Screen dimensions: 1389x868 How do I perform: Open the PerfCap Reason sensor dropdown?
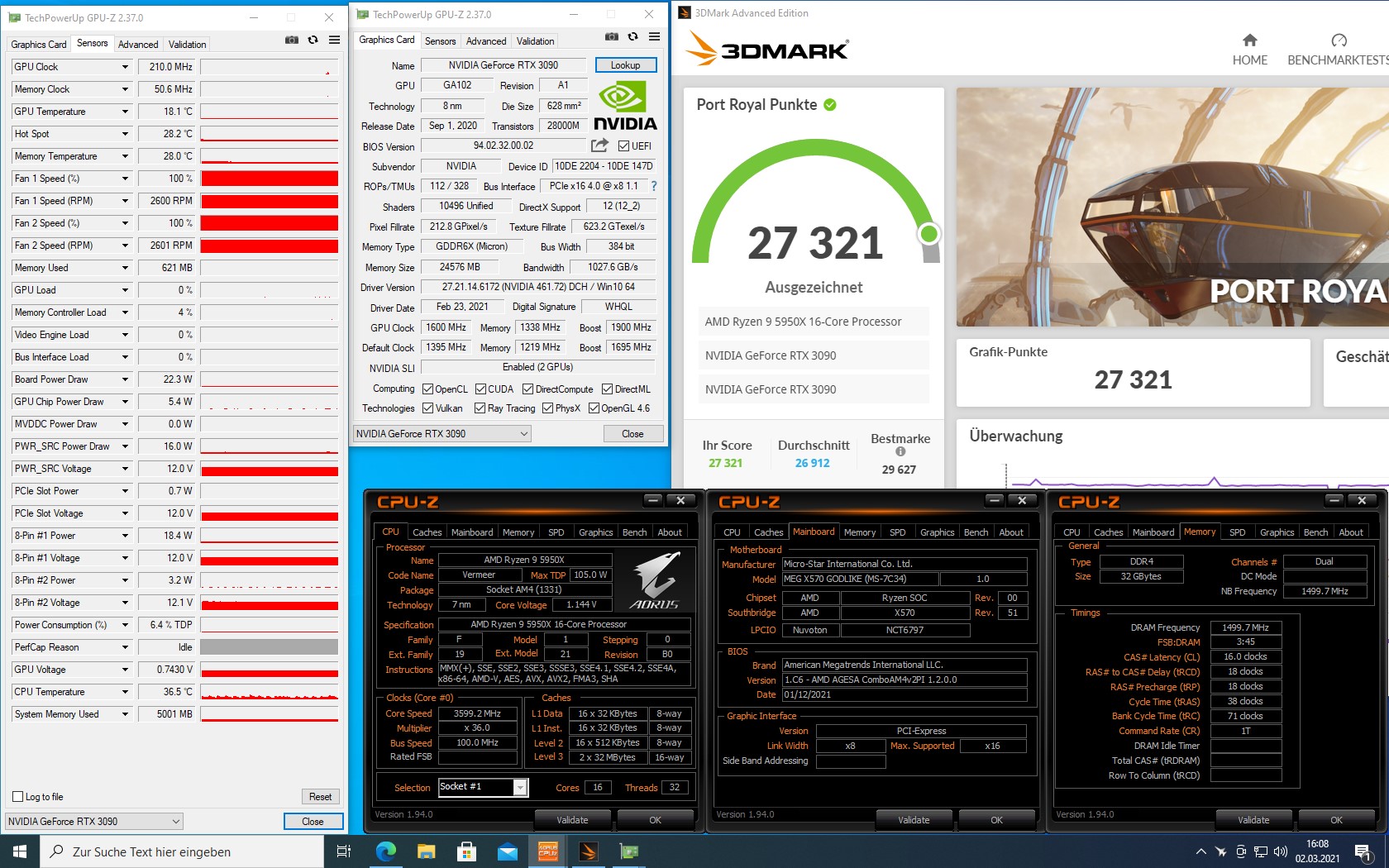[125, 647]
